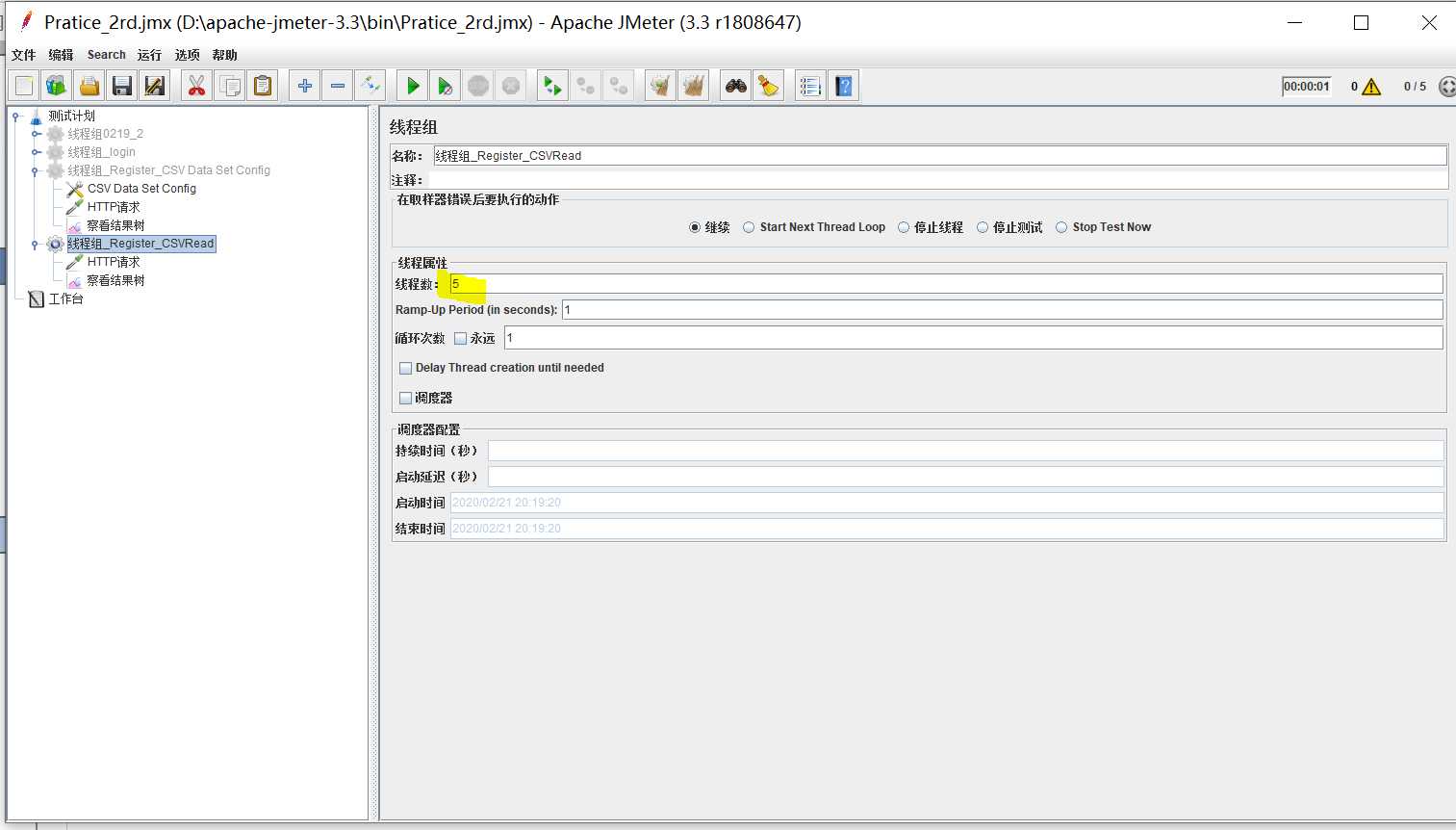Start test with no pauses icon
1456x830 pixels.
[446, 86]
